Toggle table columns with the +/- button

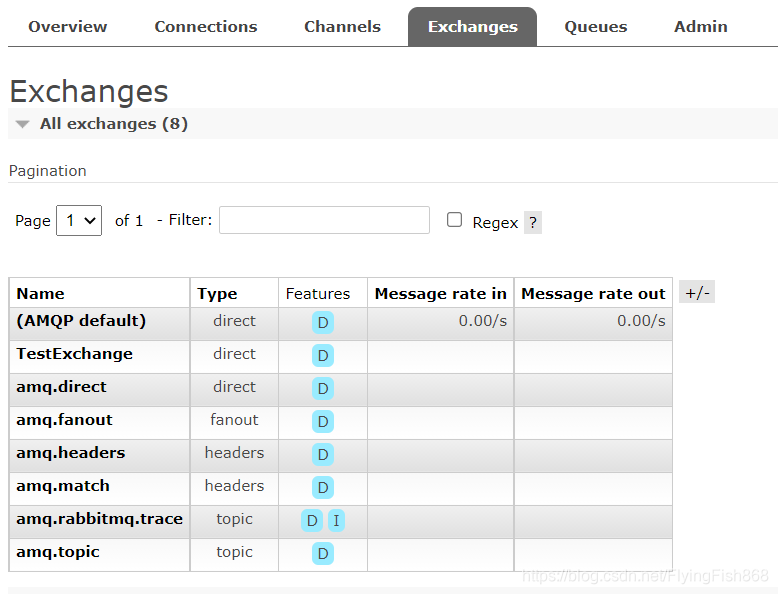pyautogui.click(x=697, y=293)
